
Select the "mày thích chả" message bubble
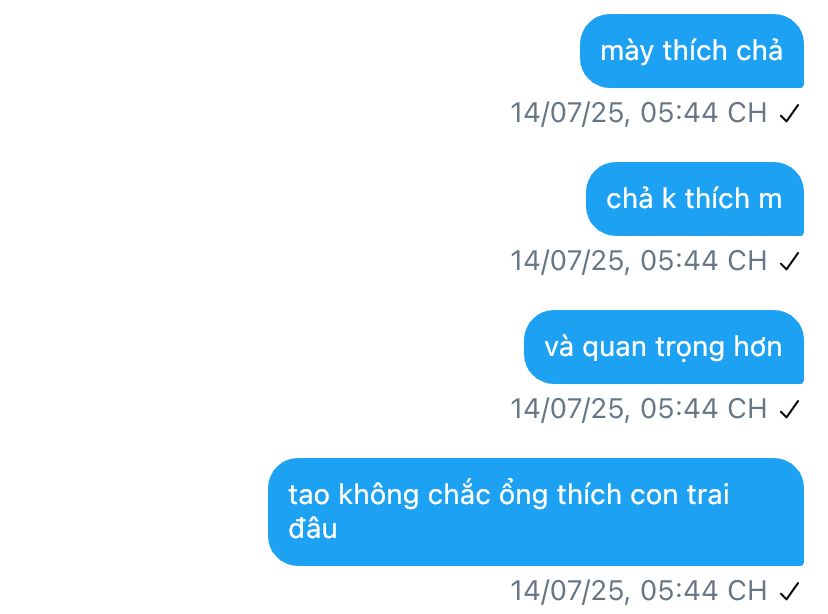[692, 51]
